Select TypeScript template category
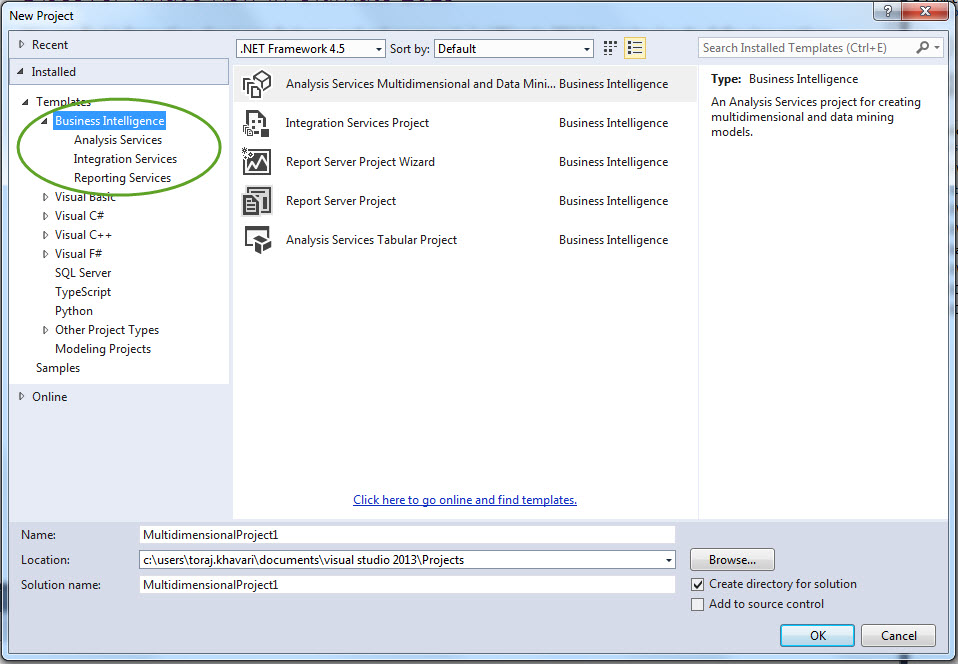 [x=83, y=292]
